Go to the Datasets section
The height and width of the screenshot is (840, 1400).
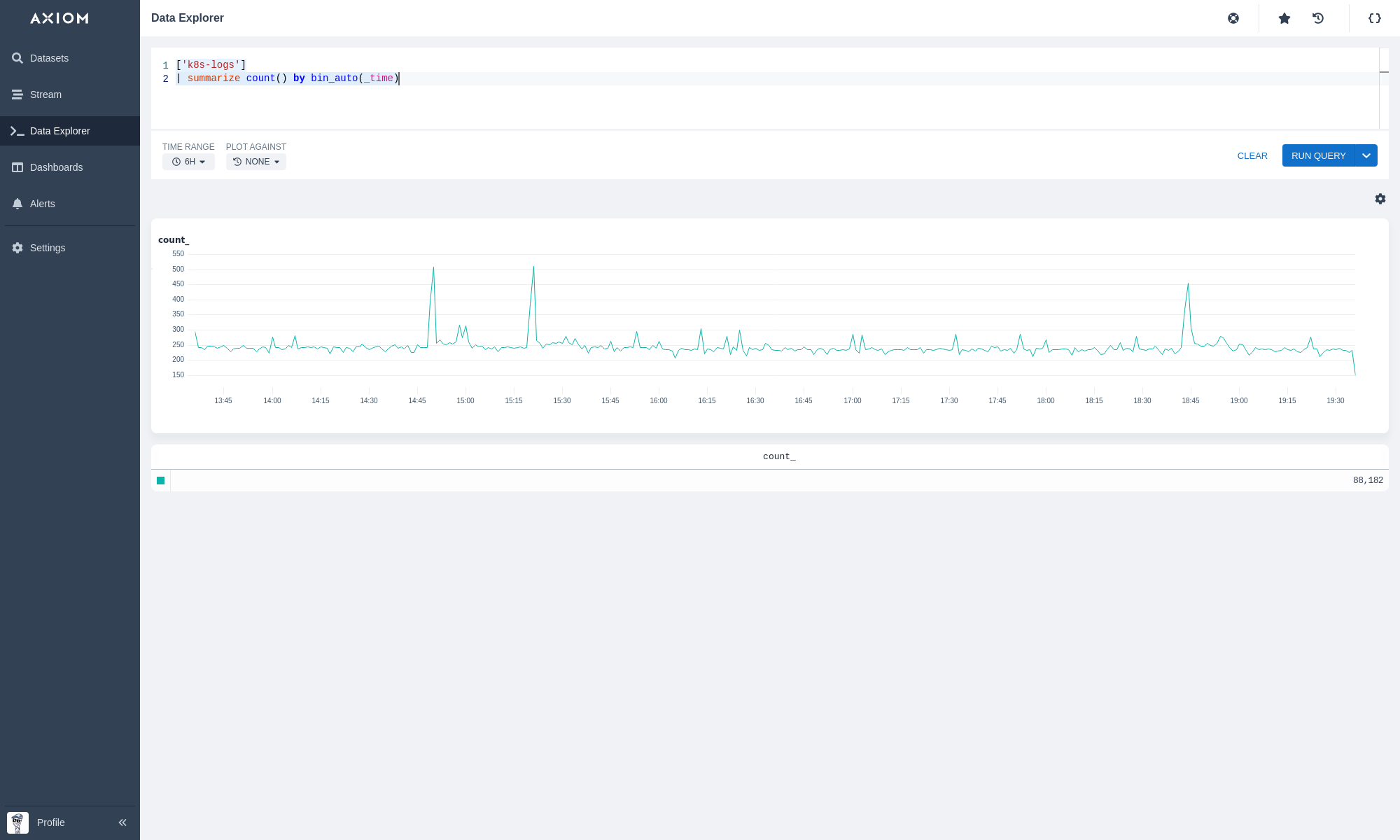click(49, 58)
